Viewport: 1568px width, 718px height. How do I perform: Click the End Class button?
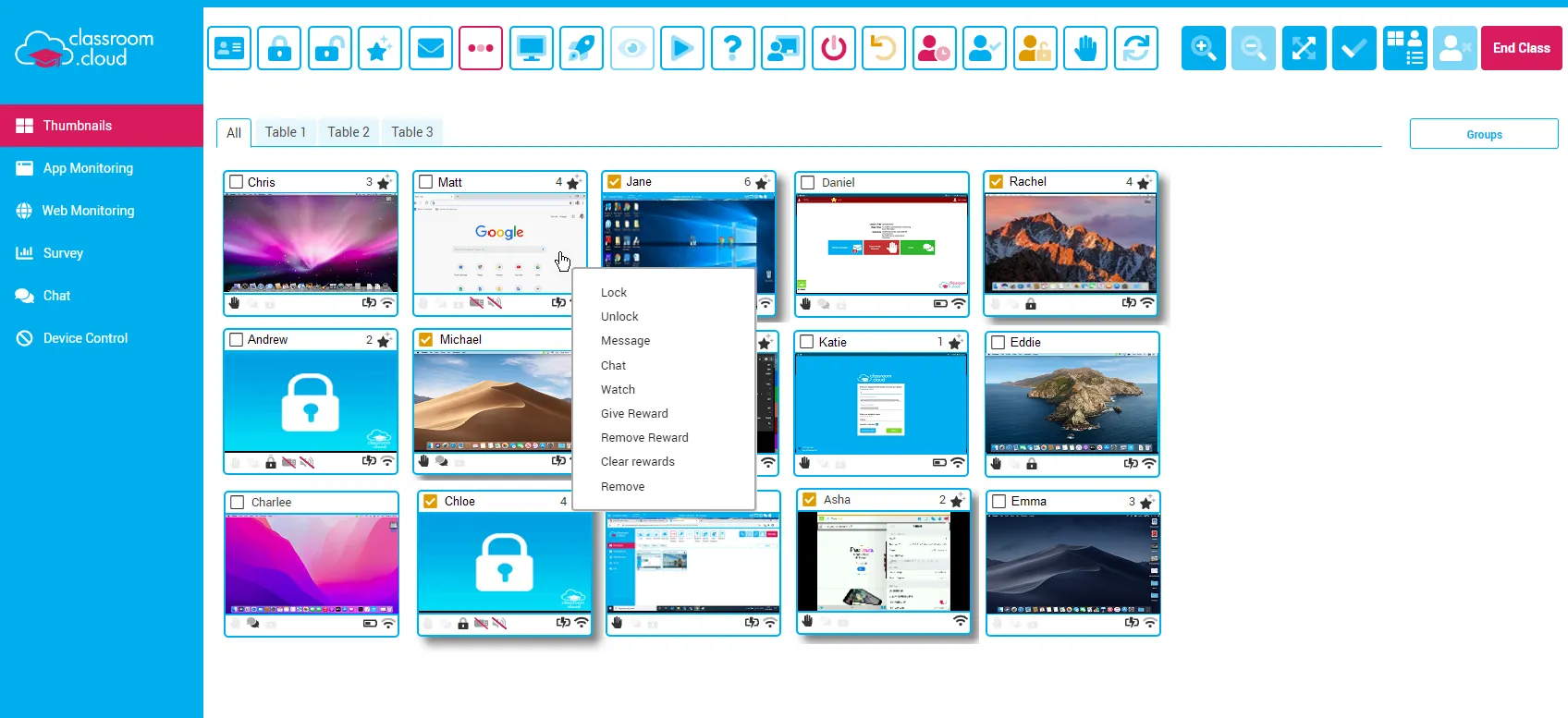coord(1522,48)
